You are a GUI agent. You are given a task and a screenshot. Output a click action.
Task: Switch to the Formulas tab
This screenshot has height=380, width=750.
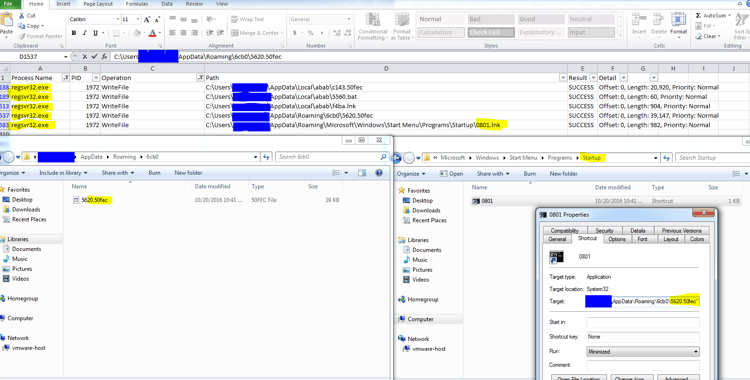pyautogui.click(x=136, y=4)
